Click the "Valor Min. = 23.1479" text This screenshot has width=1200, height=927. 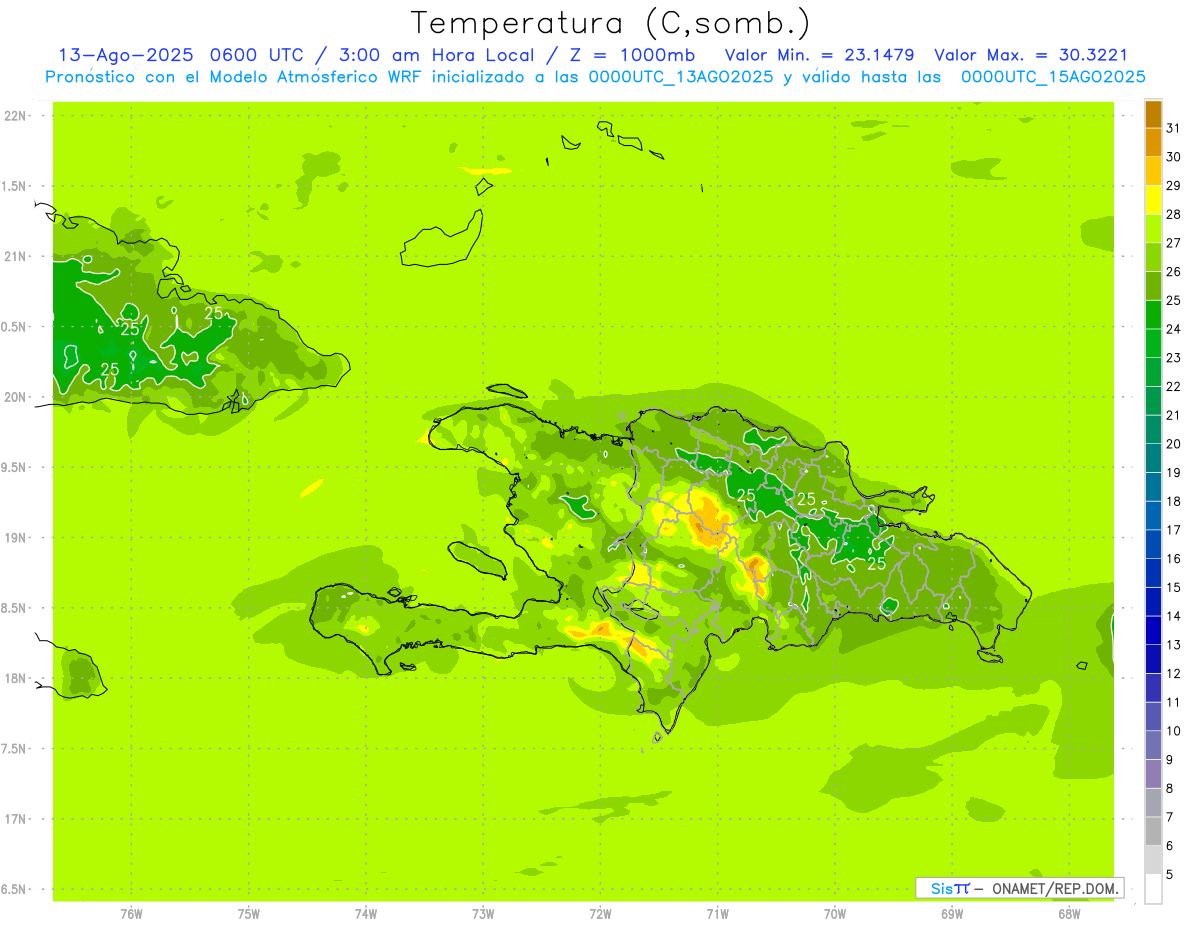819,55
